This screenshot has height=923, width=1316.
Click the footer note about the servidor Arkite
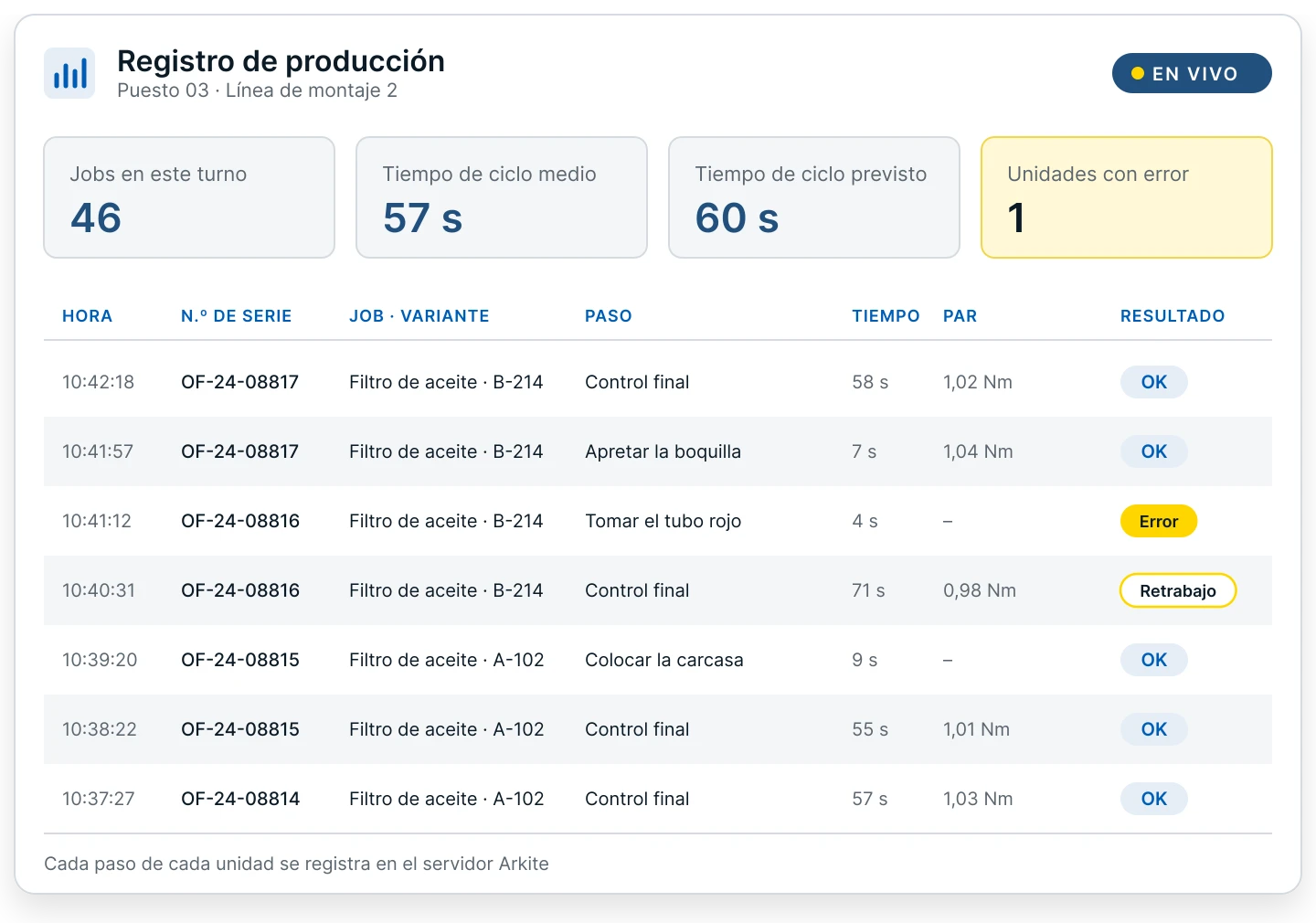coord(296,864)
